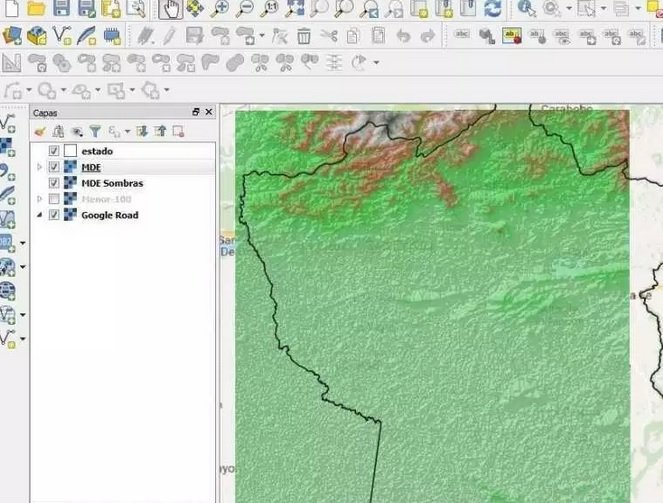
Task: Close the Capas panel
Action: 209,113
